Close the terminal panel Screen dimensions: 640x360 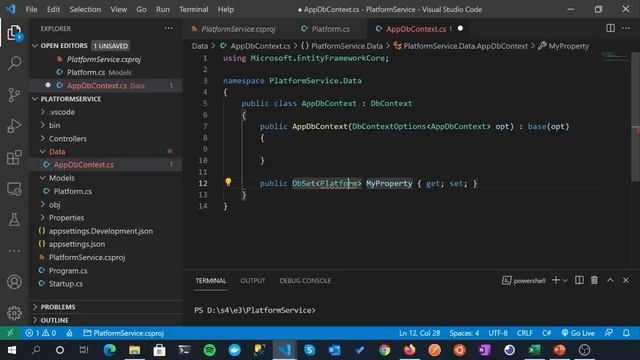(x=626, y=280)
